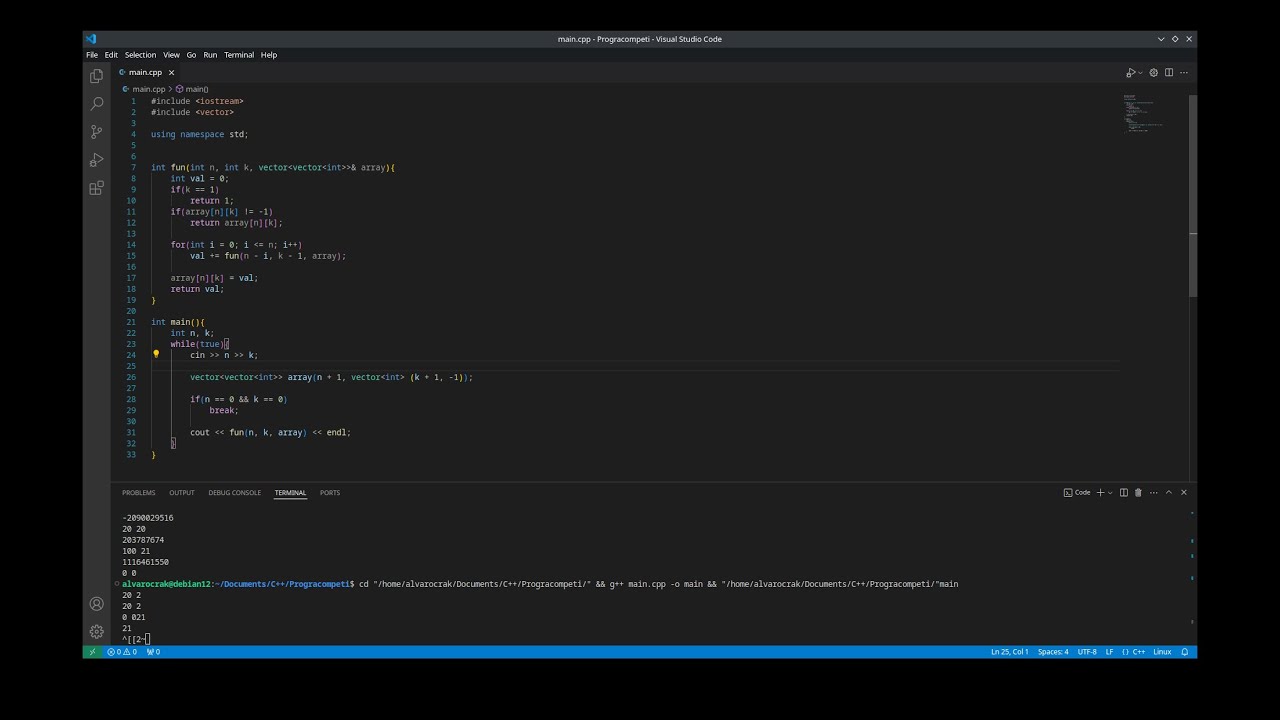1280x720 pixels.
Task: Open the Edit menu
Action: click(x=111, y=55)
